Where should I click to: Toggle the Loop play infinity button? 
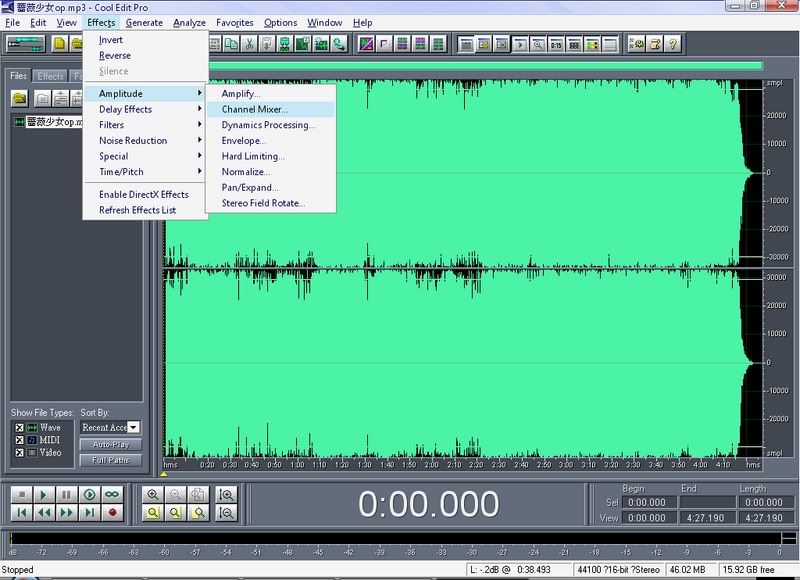tap(112, 494)
